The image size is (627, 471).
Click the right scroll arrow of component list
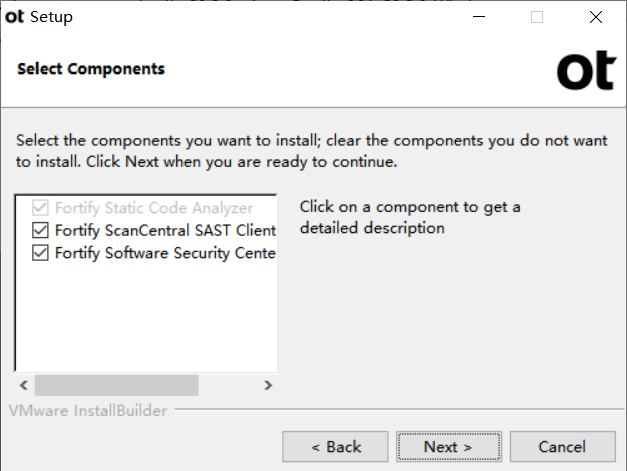268,385
